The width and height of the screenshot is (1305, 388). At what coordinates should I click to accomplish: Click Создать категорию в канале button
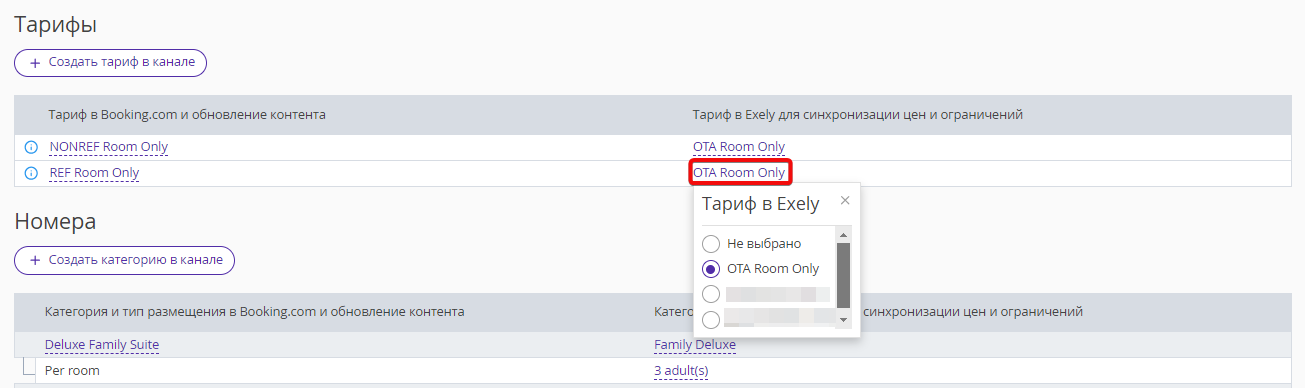[x=124, y=260]
